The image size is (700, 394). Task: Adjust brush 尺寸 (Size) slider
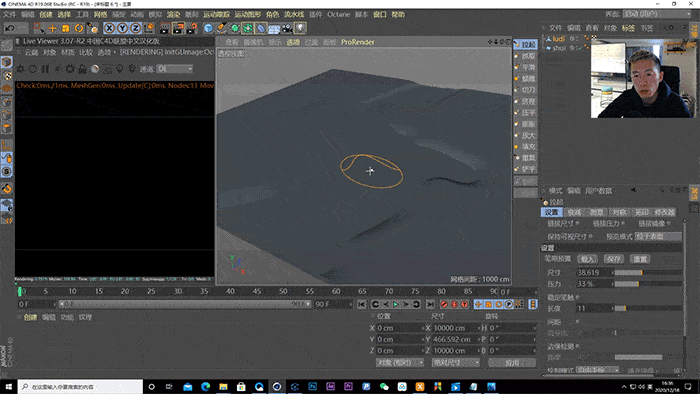coord(648,272)
